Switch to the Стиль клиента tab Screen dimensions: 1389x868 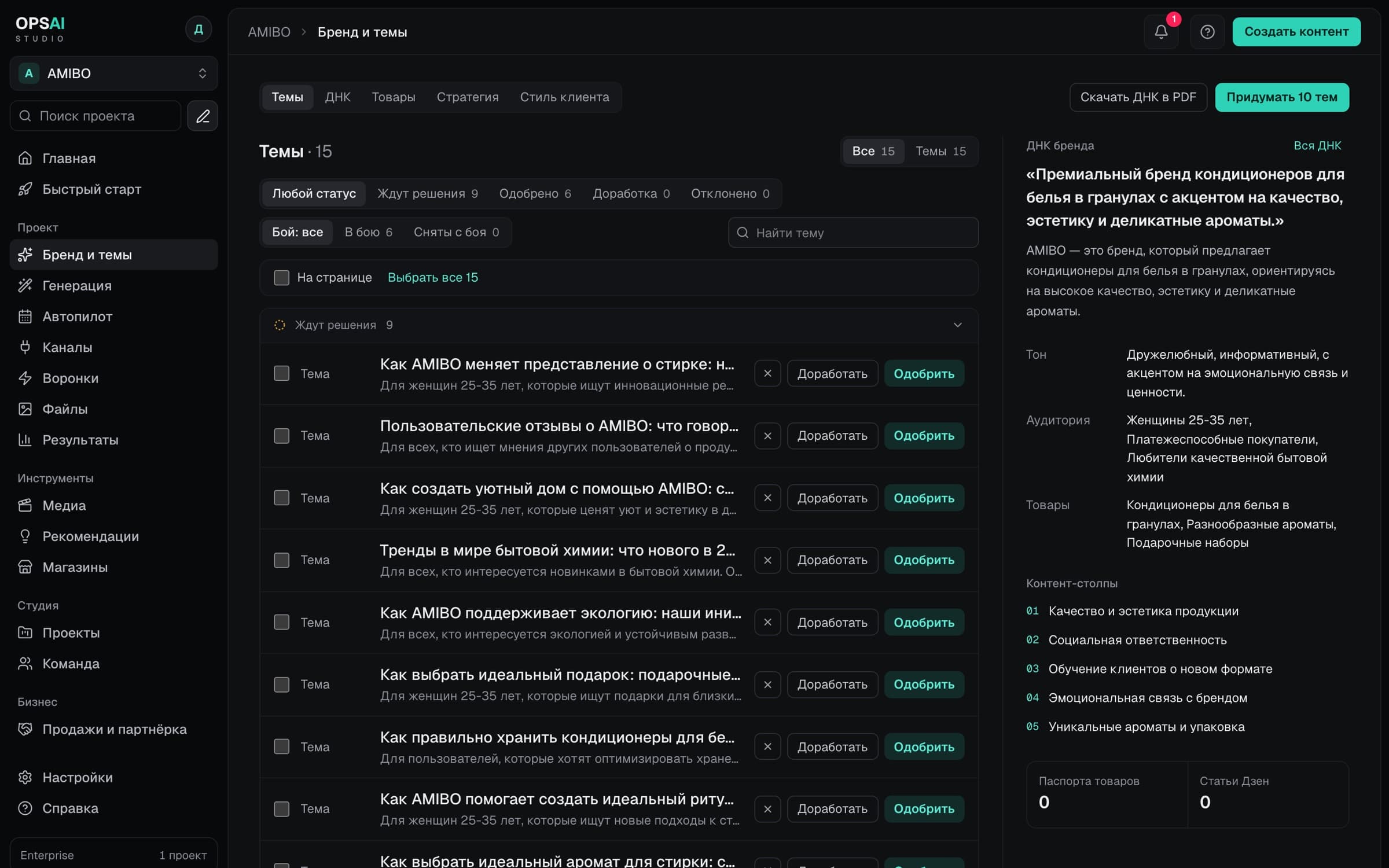564,97
